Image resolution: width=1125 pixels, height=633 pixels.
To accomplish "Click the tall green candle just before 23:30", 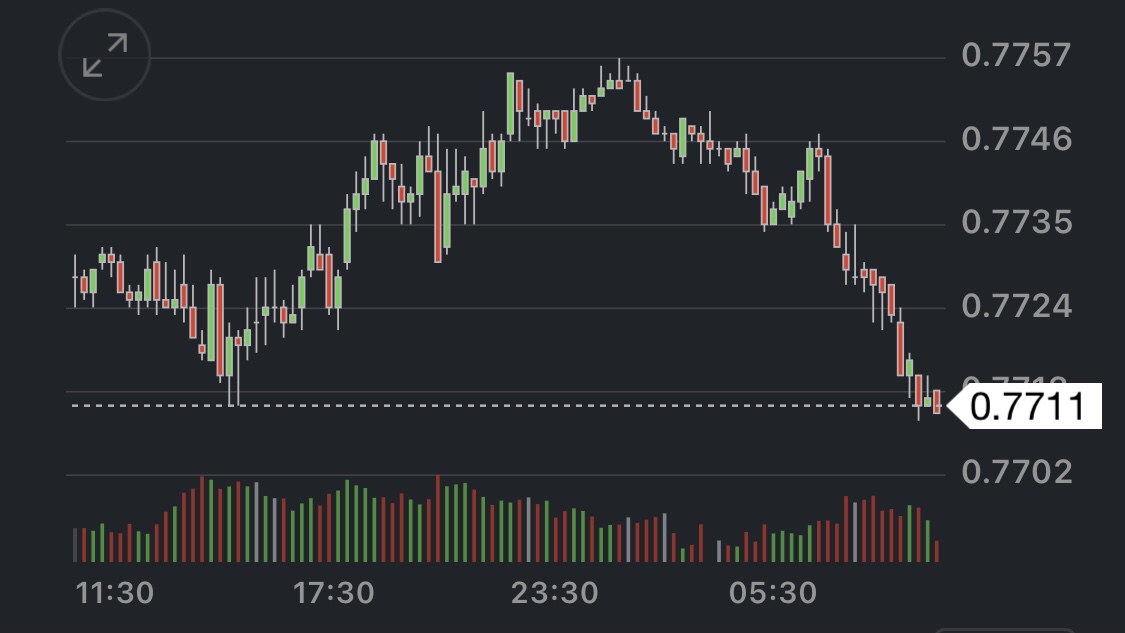I will 510,103.
